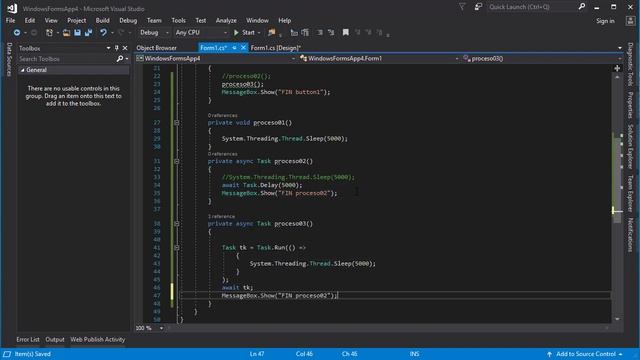Open the Analyze menu
This screenshot has height=360, width=640.
(226, 20)
